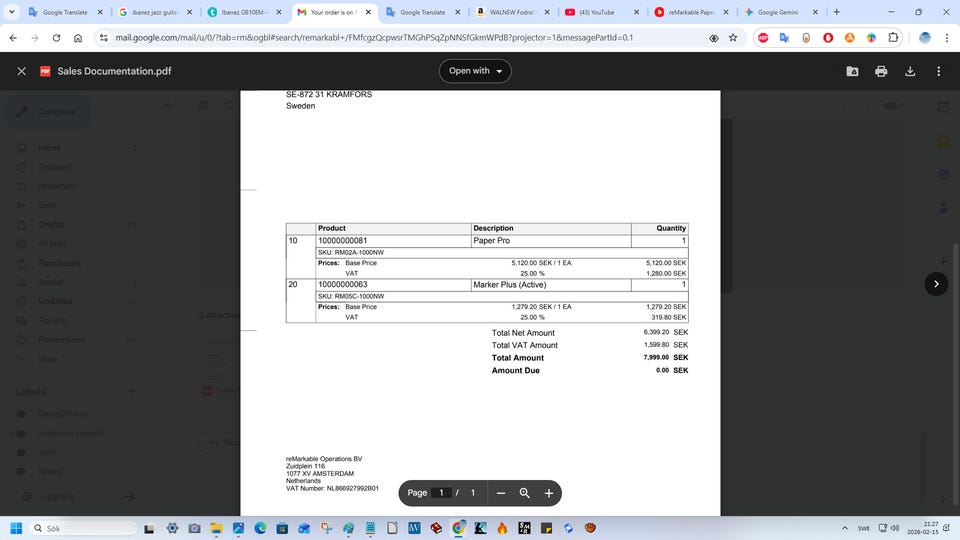Select the 'Paper Pro' description cell
Viewport: 960px width, 540px height.
pyautogui.click(x=550, y=241)
